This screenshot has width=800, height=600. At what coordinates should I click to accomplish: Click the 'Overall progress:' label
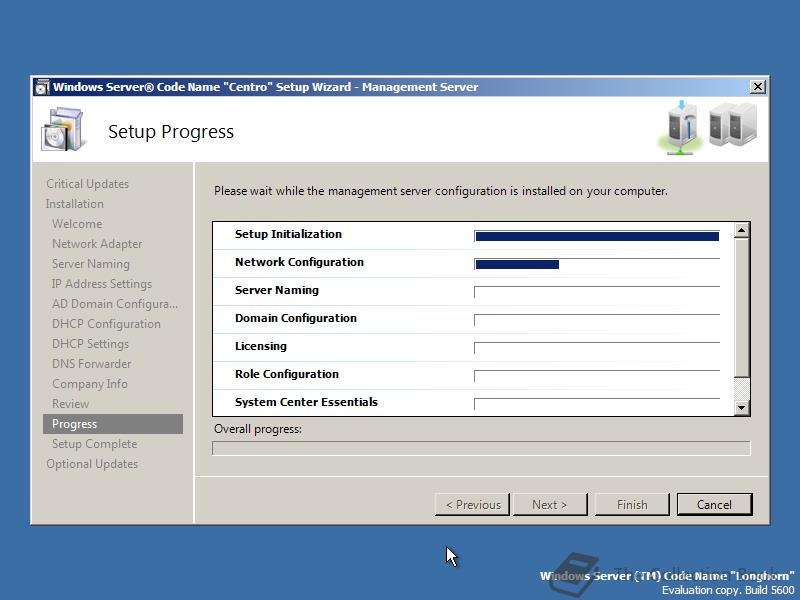[258, 429]
